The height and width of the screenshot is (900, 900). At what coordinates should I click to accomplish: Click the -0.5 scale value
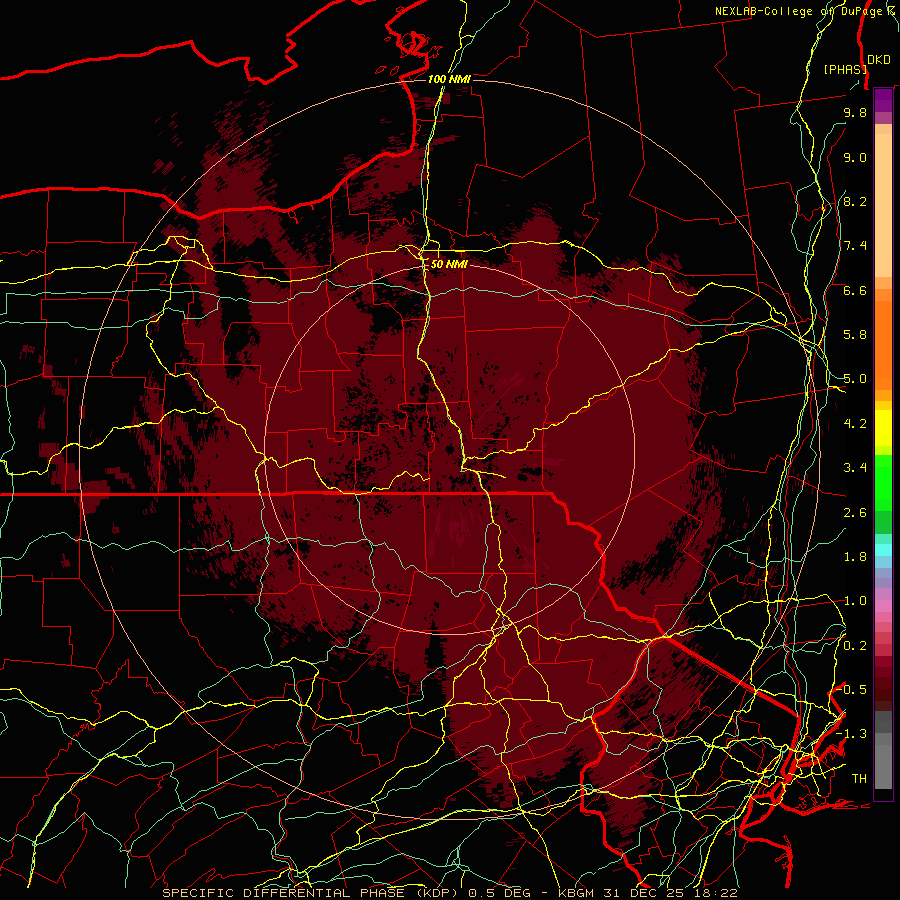[x=852, y=690]
